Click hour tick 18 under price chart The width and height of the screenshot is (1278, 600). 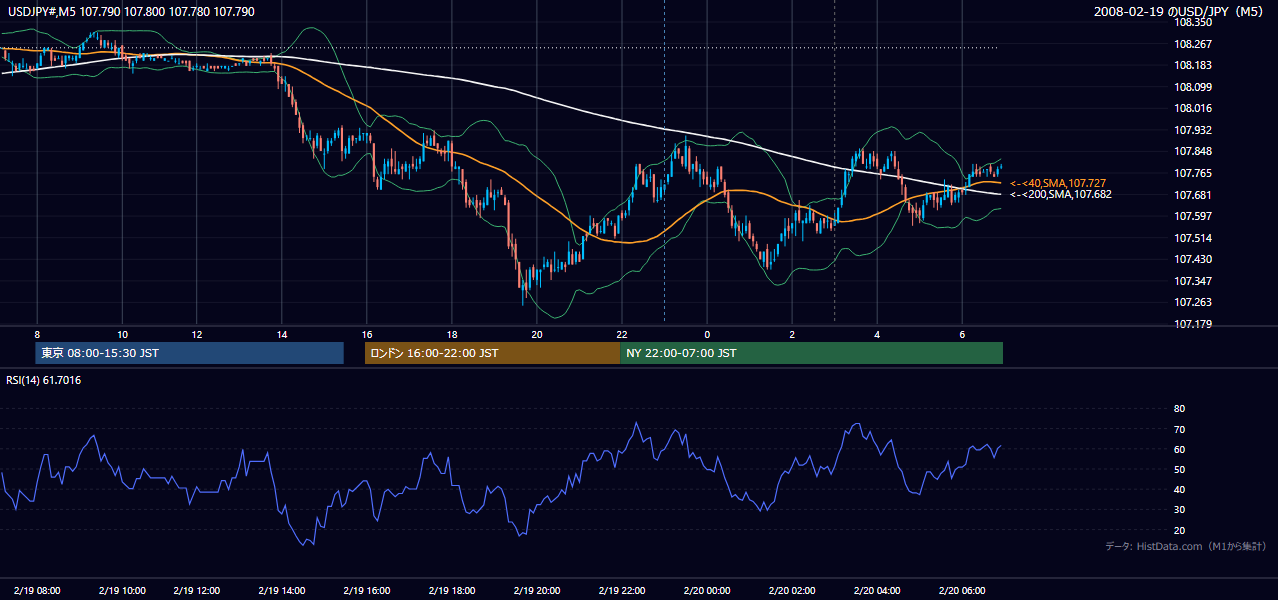click(x=452, y=334)
